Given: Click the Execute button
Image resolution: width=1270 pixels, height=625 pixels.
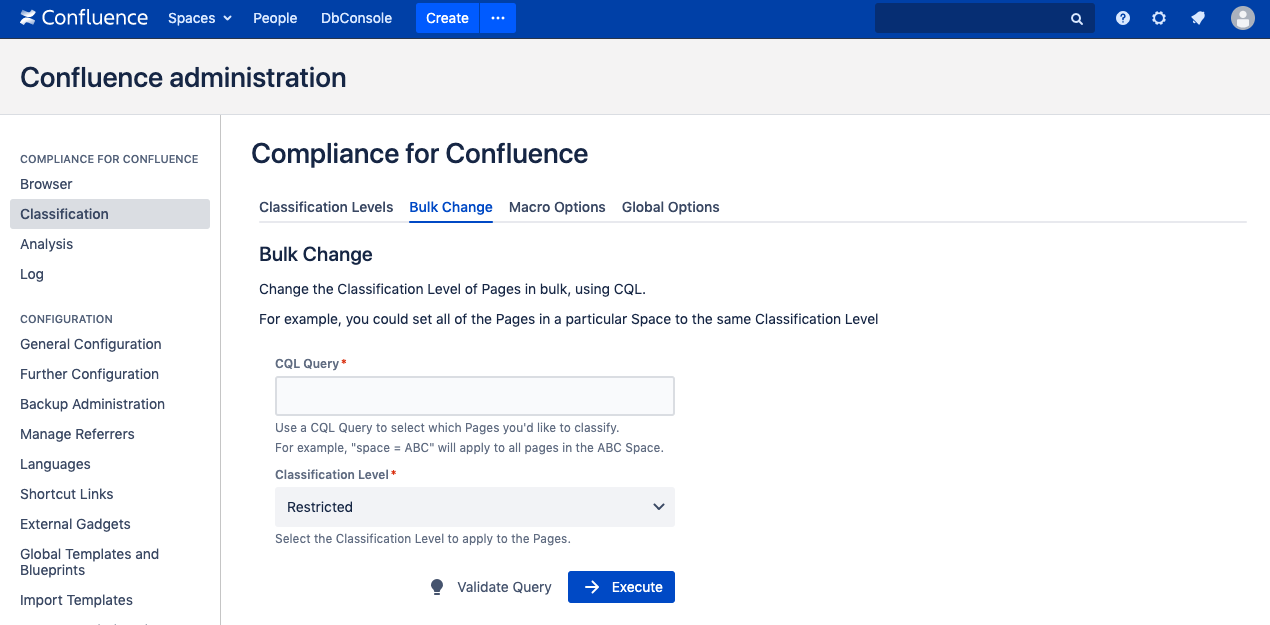Looking at the screenshot, I should click(621, 586).
